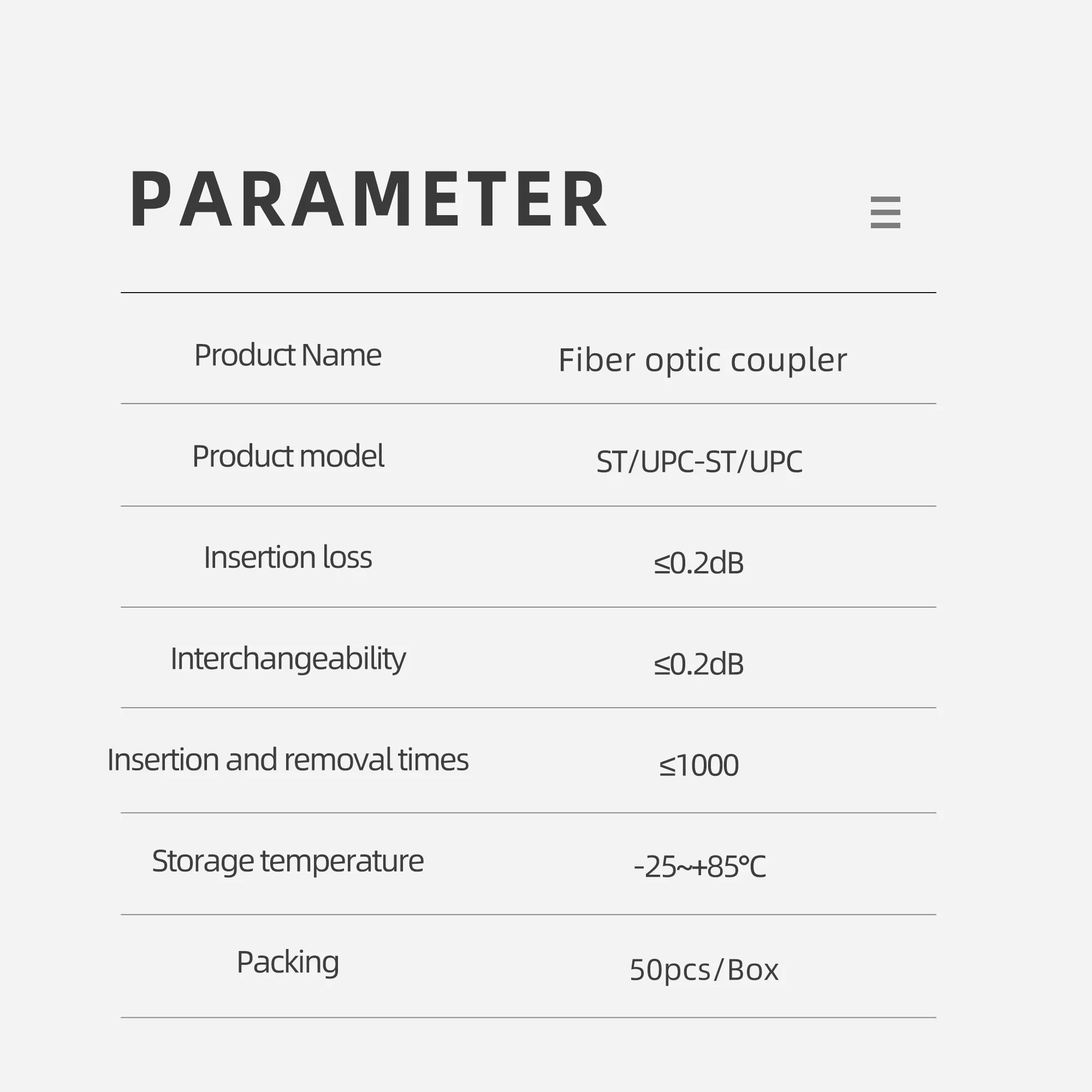This screenshot has height=1092, width=1092.
Task: Click the ≤0.2dB value beside Insertion loss
Action: click(699, 563)
